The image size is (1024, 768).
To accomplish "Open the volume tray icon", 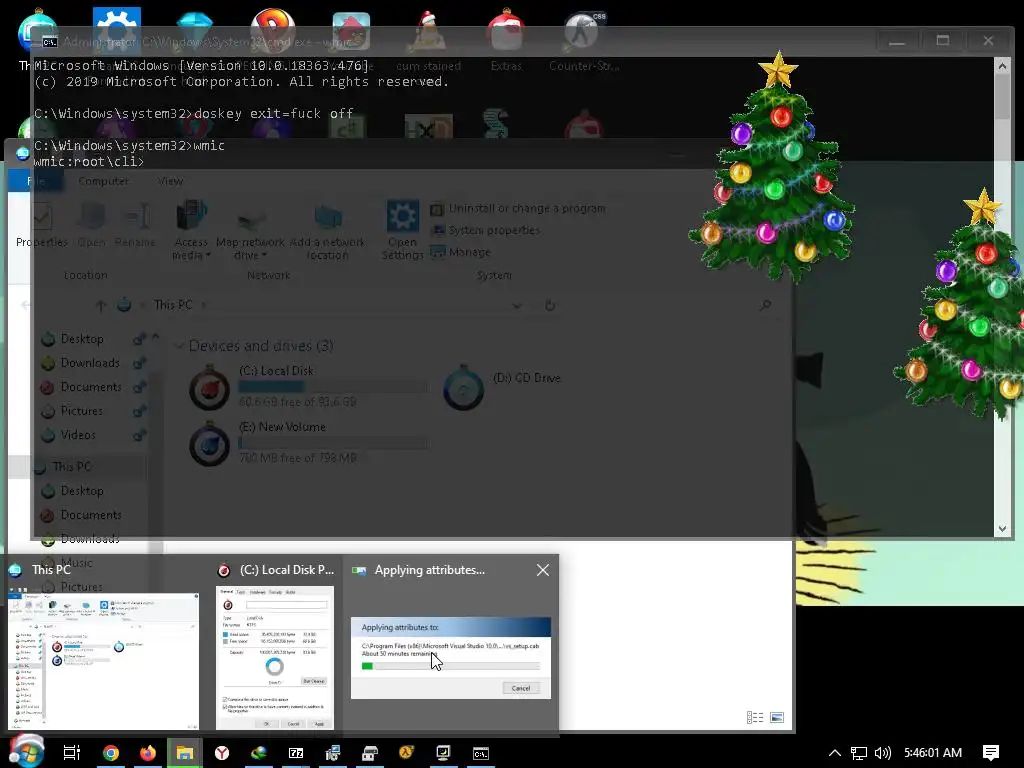I will pos(882,753).
